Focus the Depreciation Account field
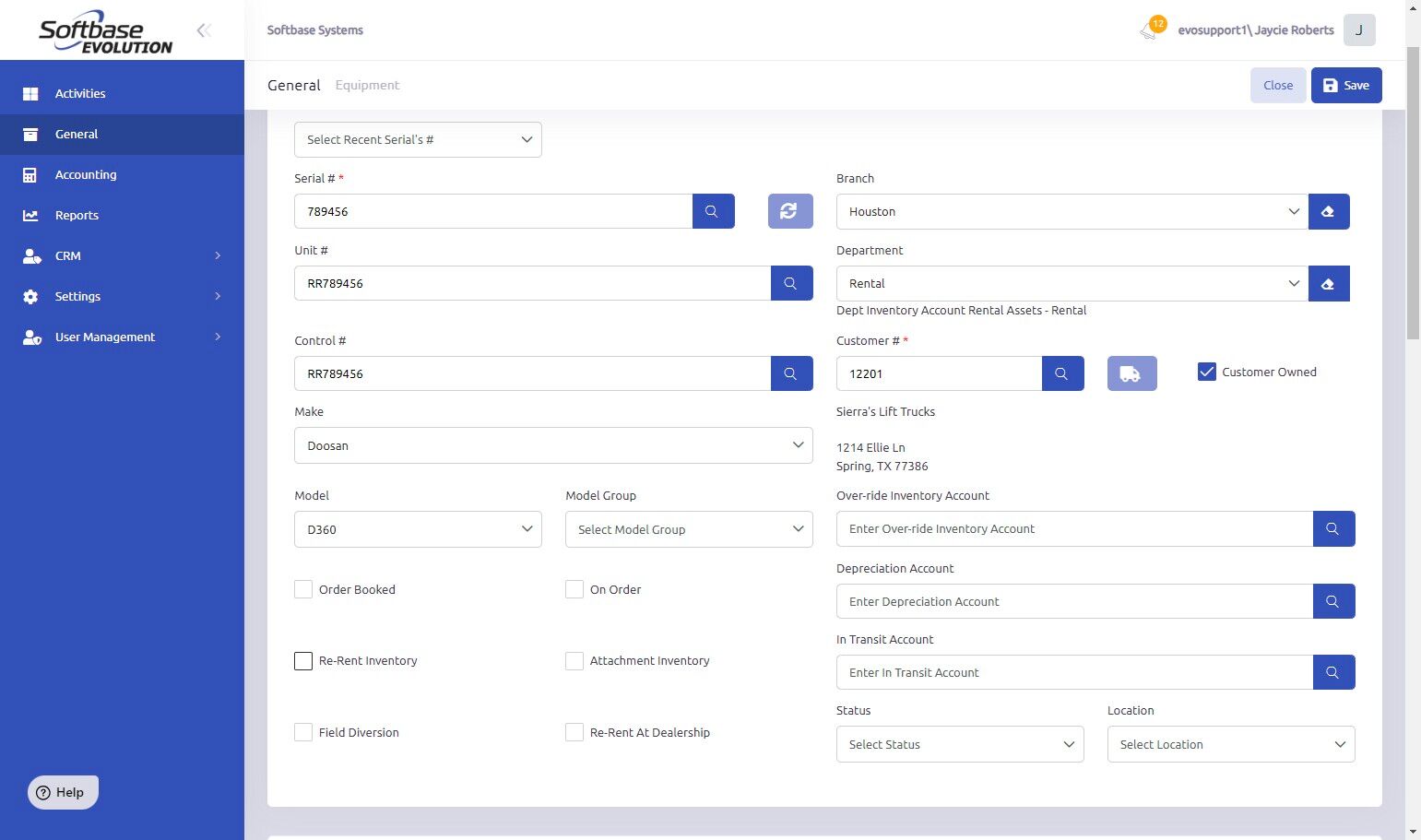This screenshot has height=840, width=1421. (x=1074, y=601)
